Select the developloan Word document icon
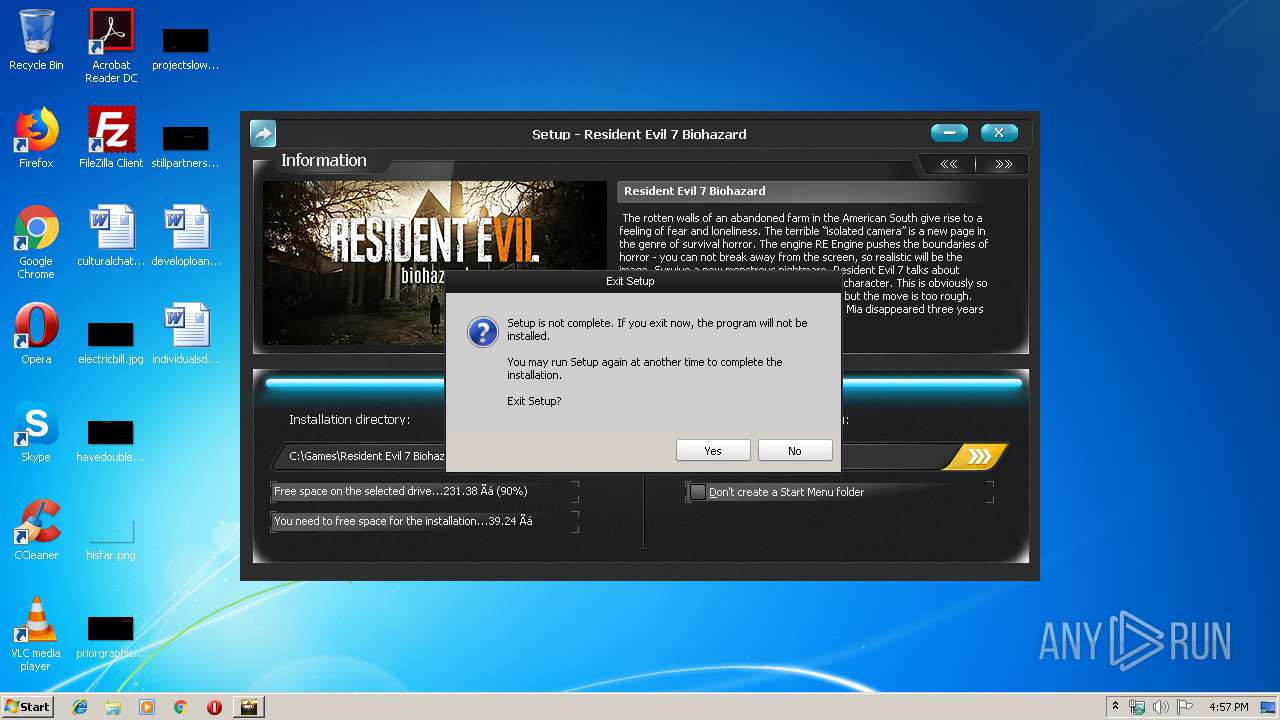The image size is (1280, 720). [186, 236]
